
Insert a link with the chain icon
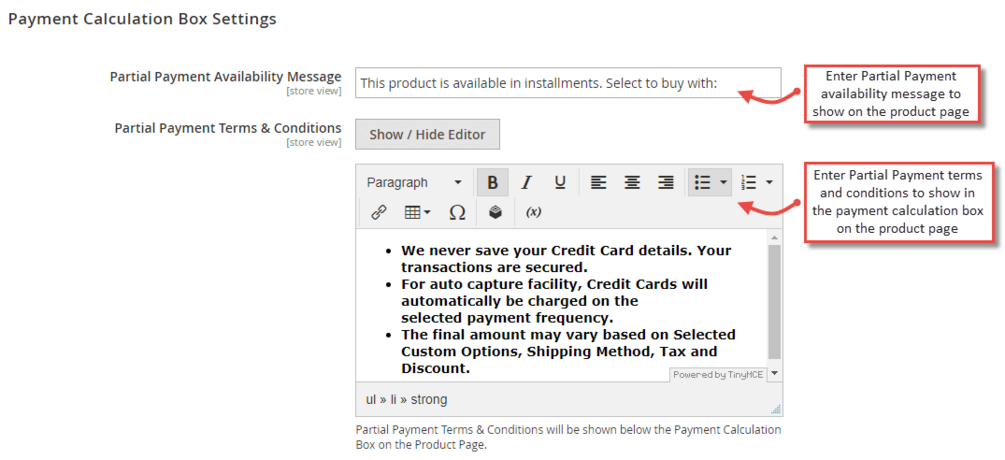(x=379, y=212)
